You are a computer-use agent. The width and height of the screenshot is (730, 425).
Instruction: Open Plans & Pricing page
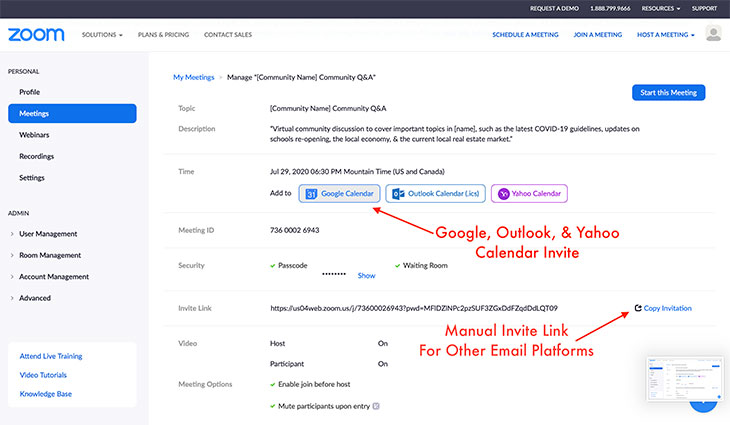click(163, 34)
